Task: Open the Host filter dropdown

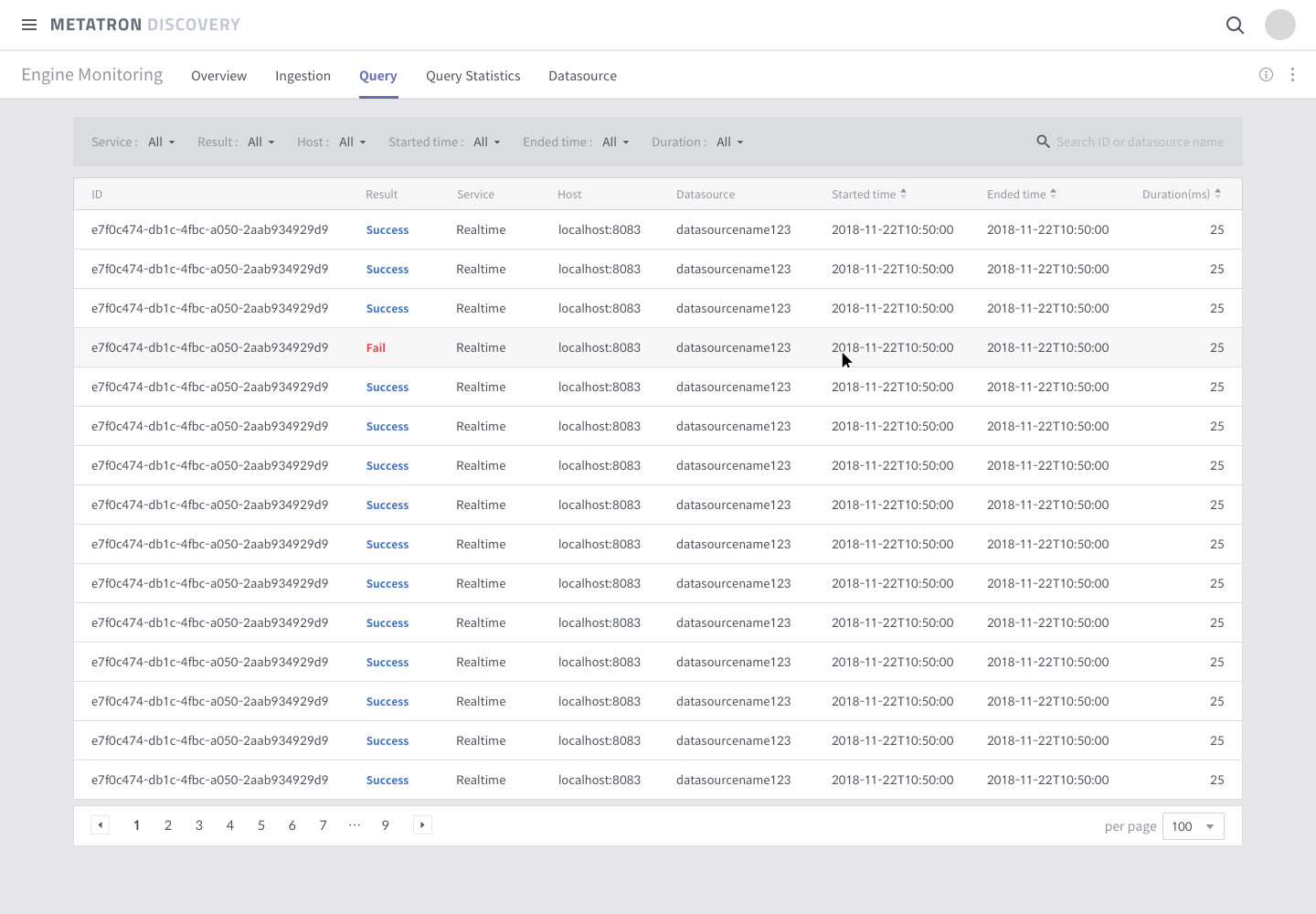Action: 353,143
